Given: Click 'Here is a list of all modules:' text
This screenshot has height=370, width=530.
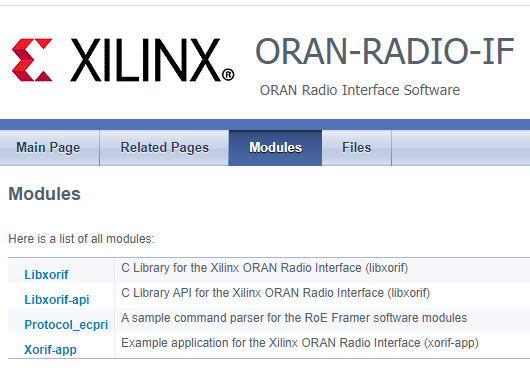Looking at the screenshot, I should [81, 239].
